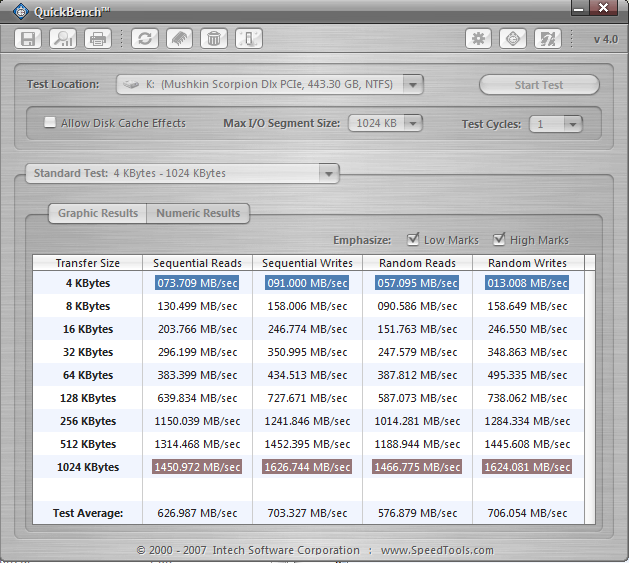
Task: Open the Test Cycles dropdown
Action: click(572, 124)
